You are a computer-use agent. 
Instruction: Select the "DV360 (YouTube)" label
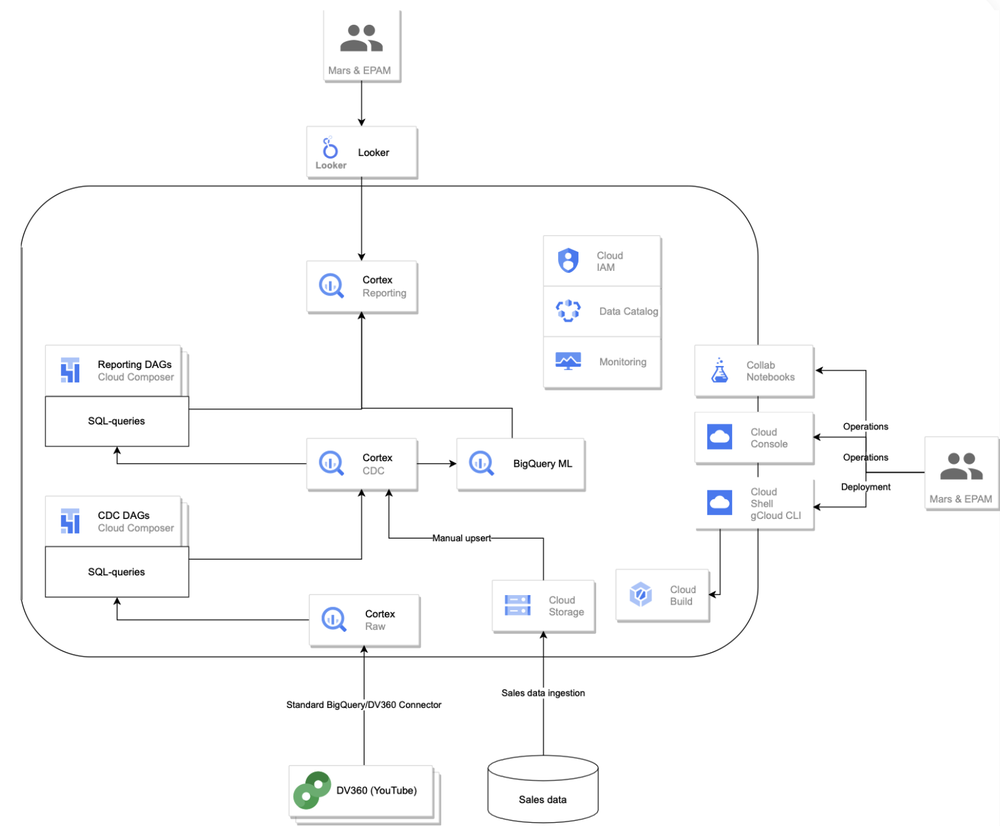(x=376, y=790)
